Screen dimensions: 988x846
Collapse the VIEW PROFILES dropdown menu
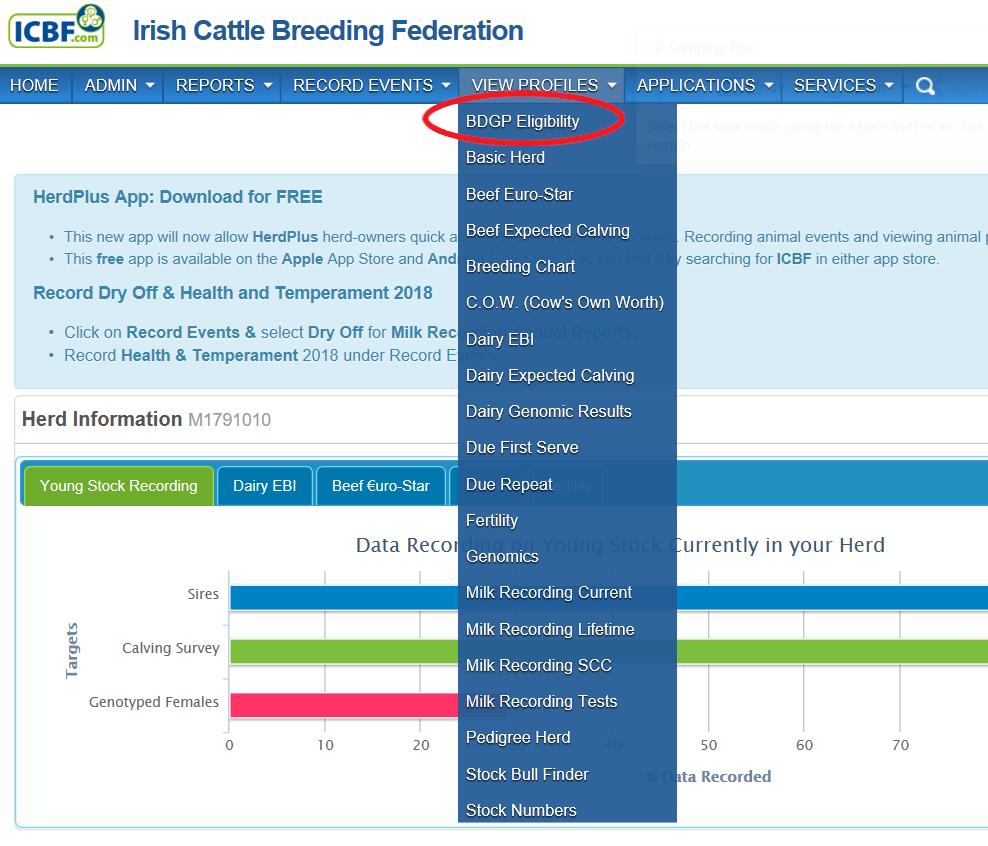(x=543, y=85)
